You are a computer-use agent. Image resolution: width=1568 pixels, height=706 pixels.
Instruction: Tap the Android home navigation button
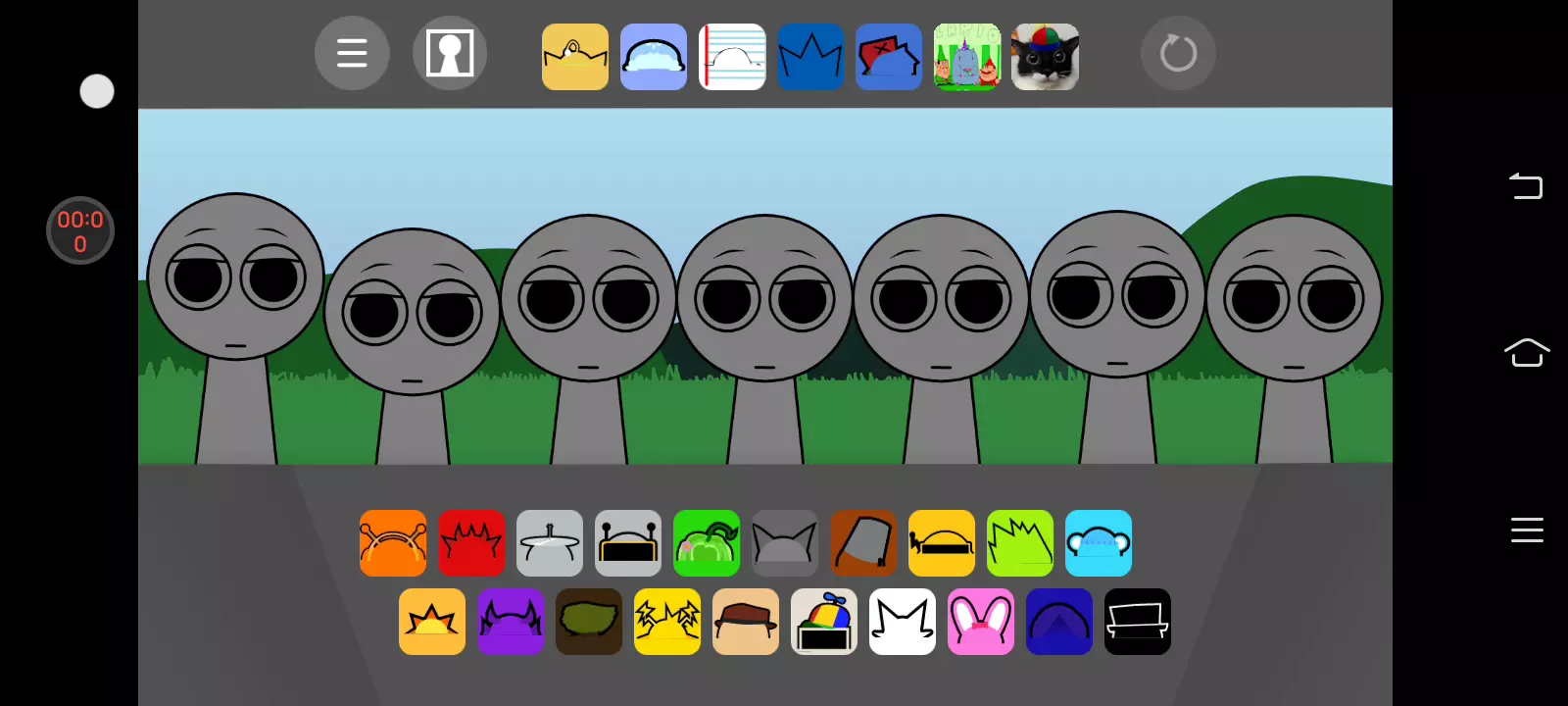(x=1527, y=352)
